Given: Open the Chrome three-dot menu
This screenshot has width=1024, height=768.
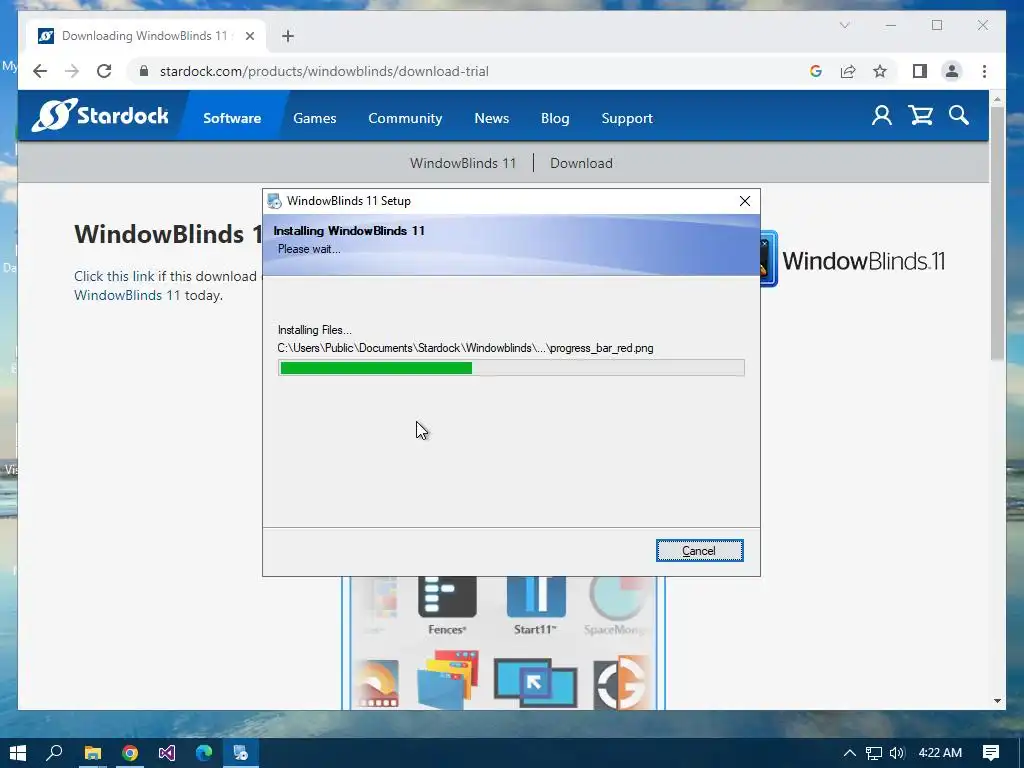Looking at the screenshot, I should 984,71.
